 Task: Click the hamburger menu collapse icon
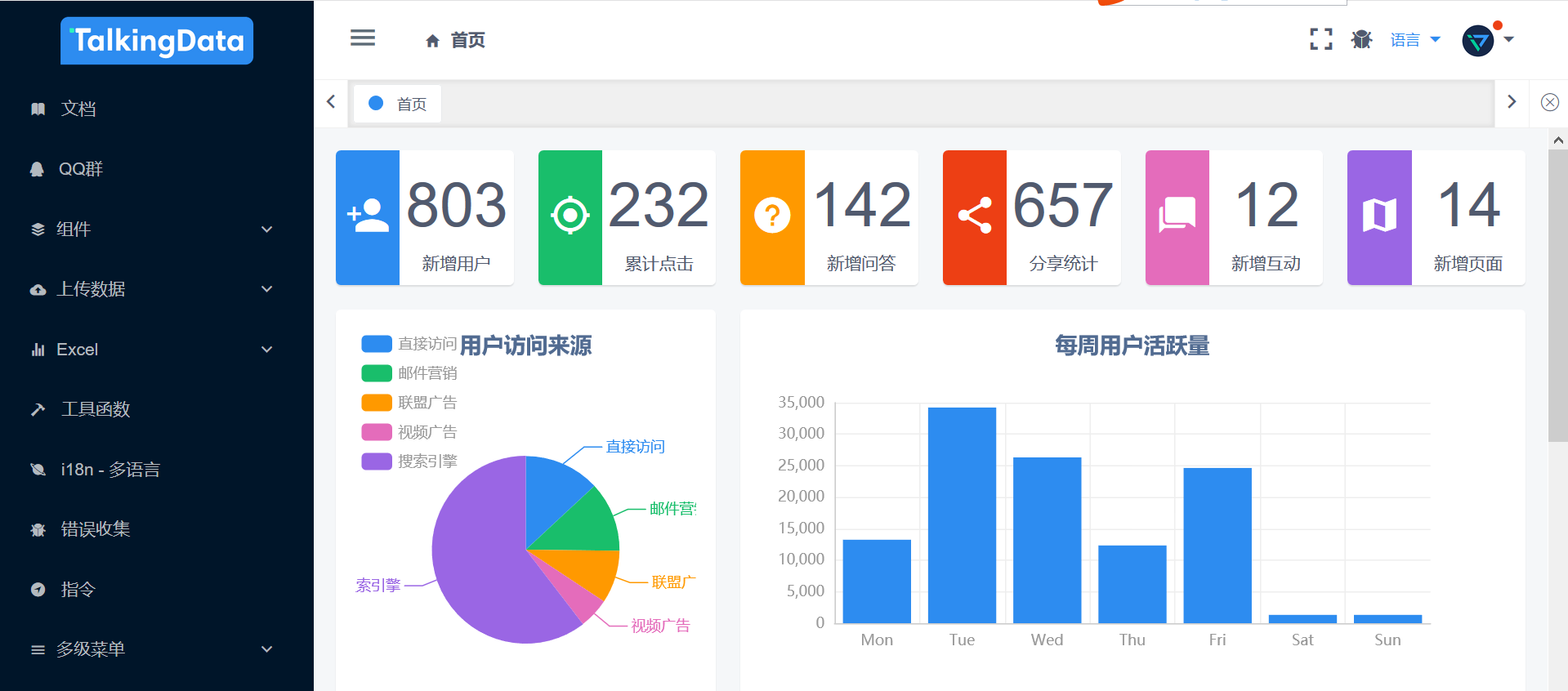(x=363, y=38)
